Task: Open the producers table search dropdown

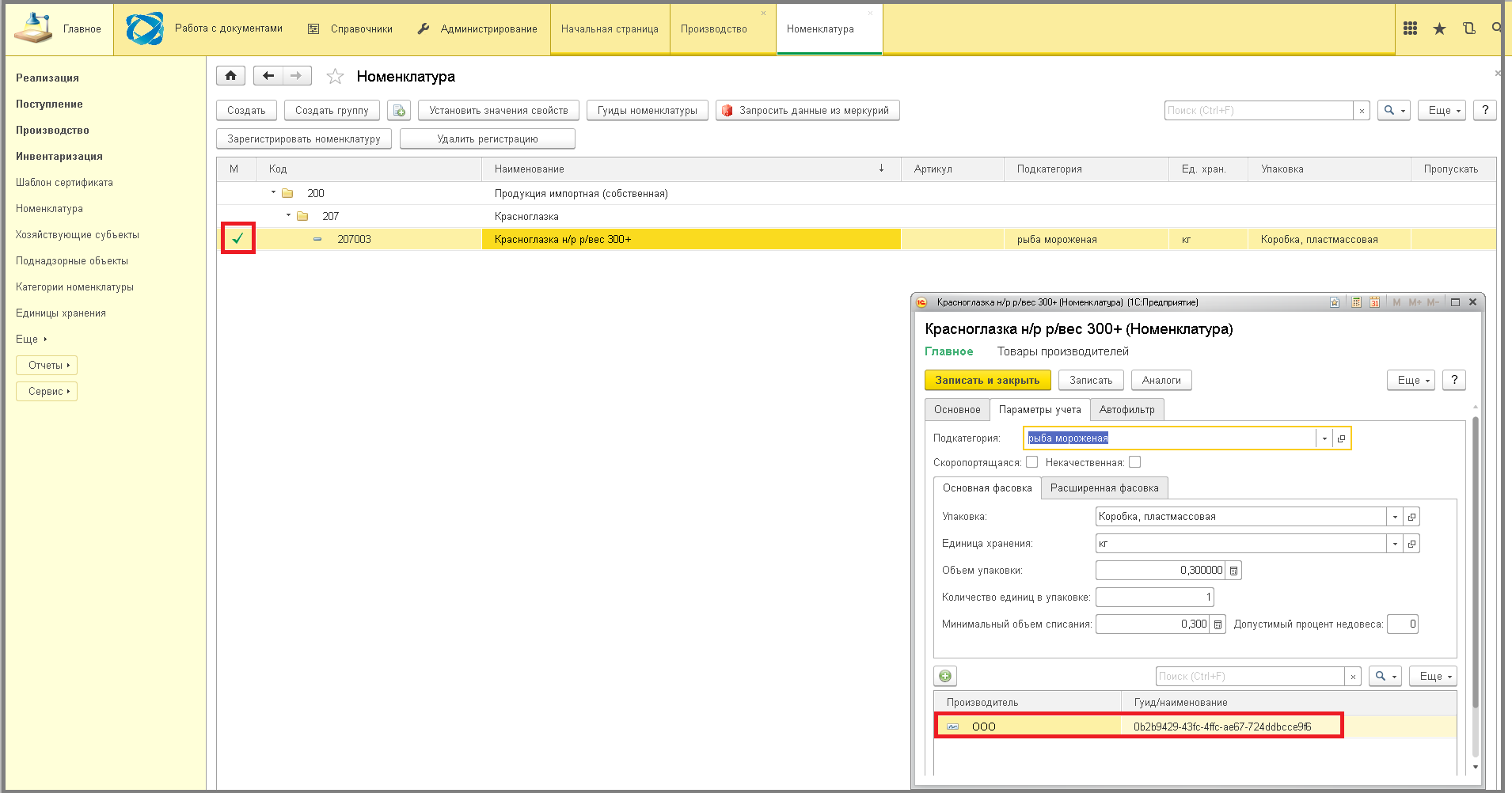Action: coord(1385,676)
